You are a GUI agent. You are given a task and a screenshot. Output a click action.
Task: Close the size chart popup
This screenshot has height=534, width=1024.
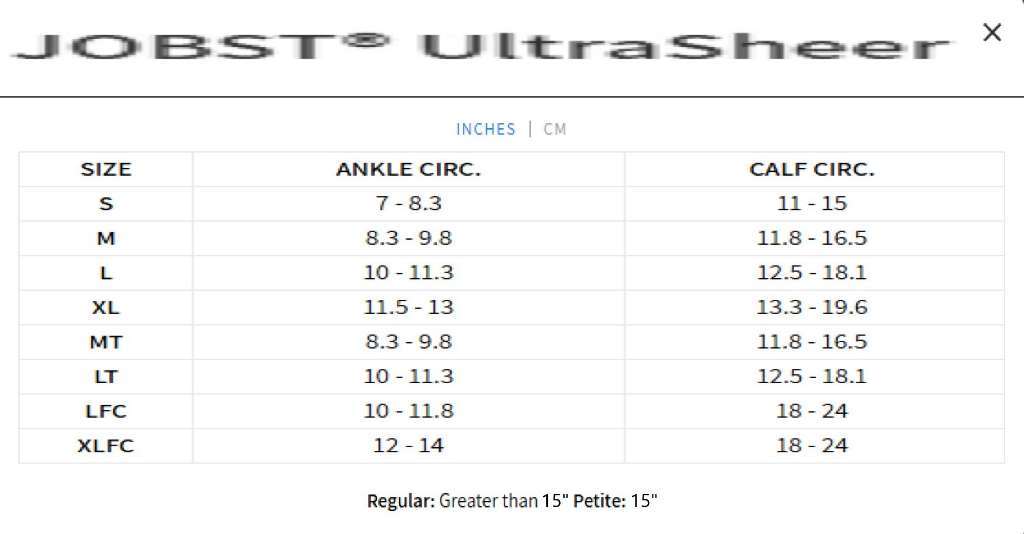click(x=992, y=32)
